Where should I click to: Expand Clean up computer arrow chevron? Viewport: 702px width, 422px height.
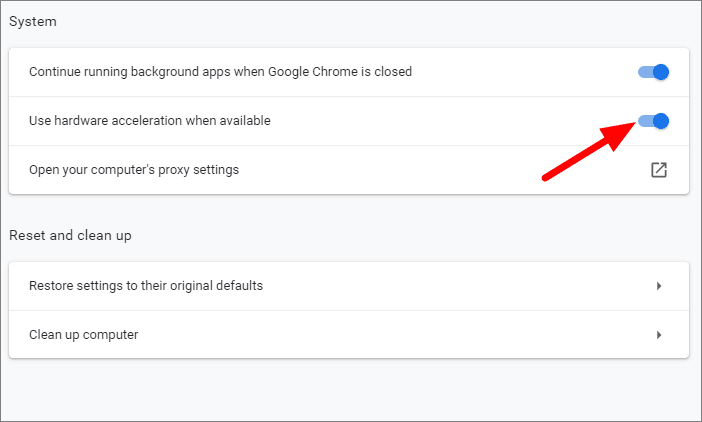coord(659,335)
